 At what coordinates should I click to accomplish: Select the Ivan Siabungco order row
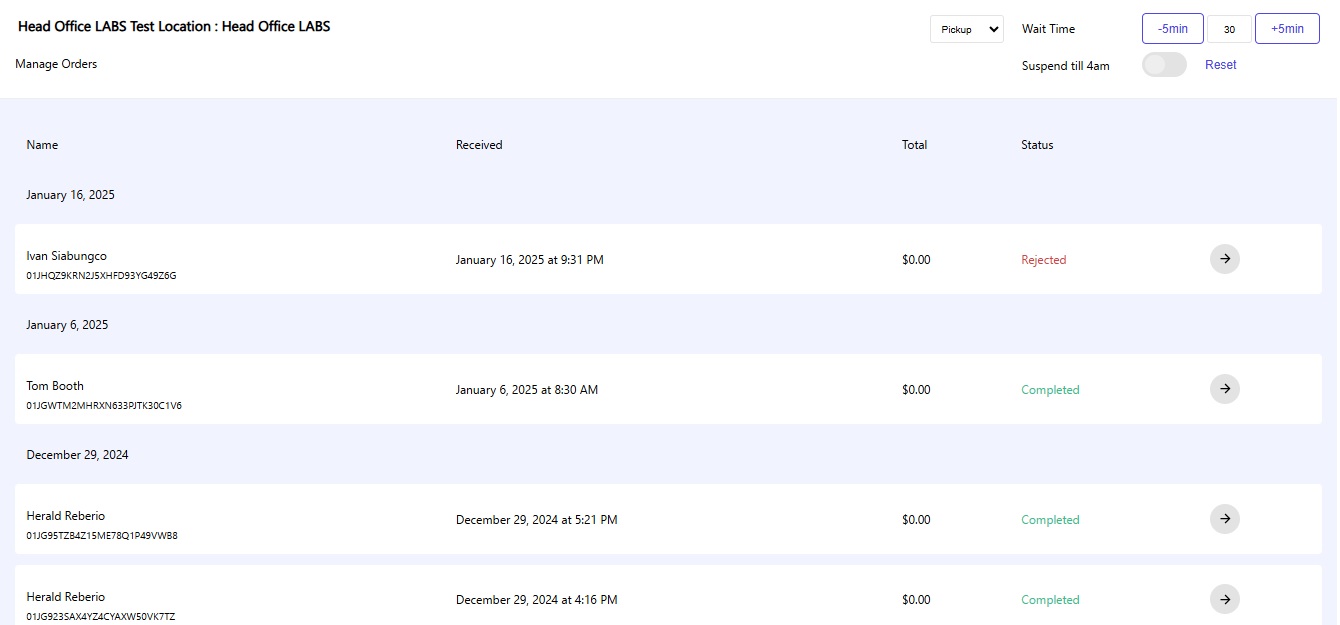pos(668,259)
